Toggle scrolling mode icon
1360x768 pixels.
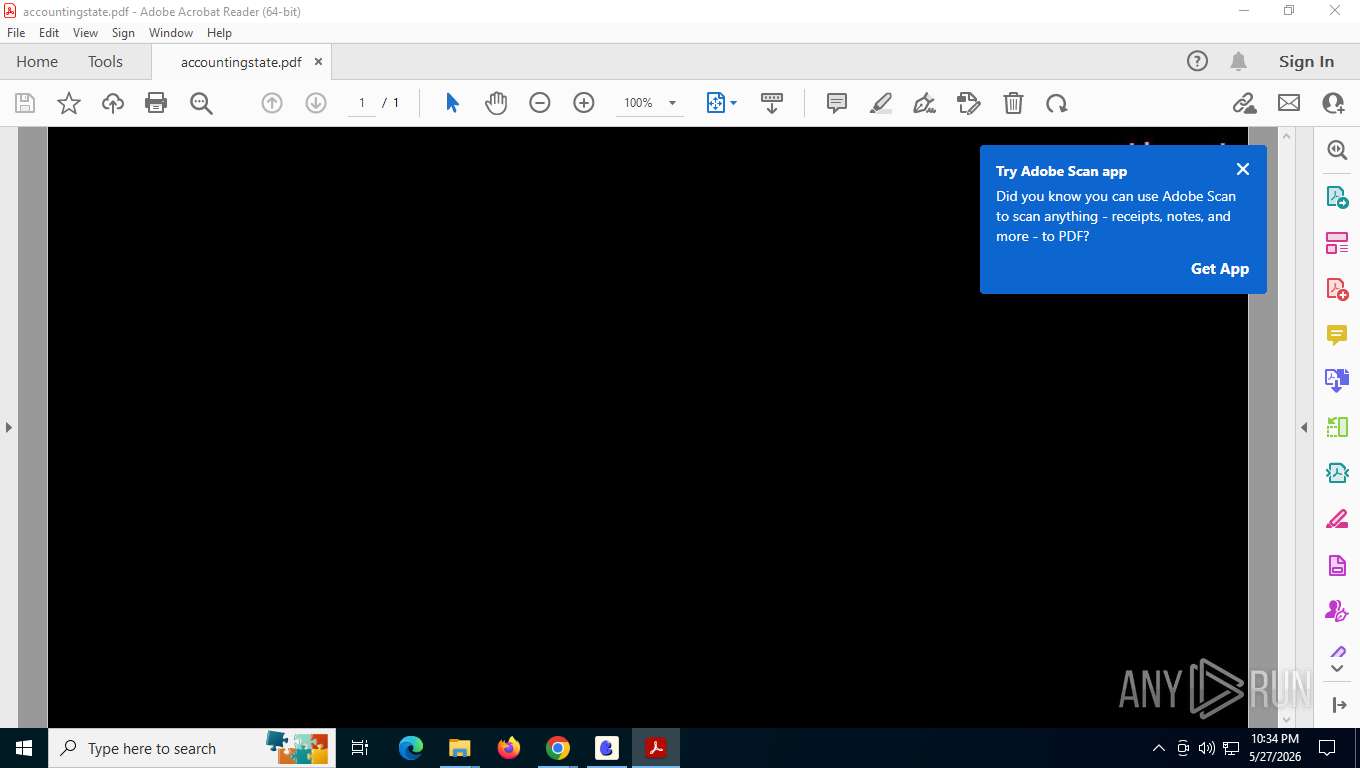[772, 103]
